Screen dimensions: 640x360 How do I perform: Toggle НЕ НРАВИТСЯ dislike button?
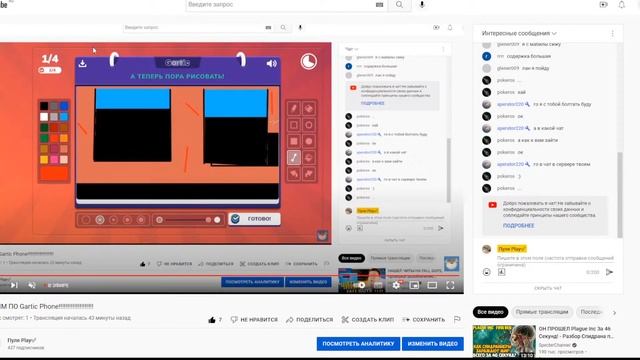pyautogui.click(x=254, y=320)
